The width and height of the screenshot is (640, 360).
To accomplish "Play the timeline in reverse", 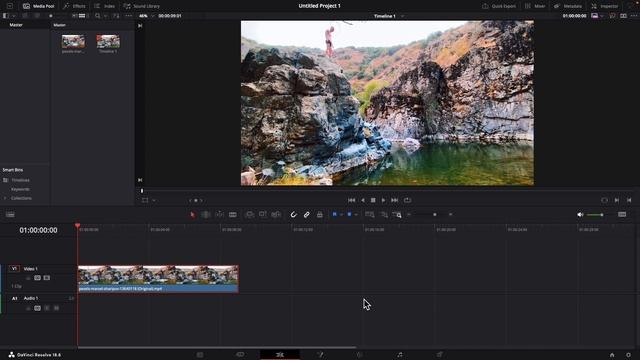I will click(362, 200).
